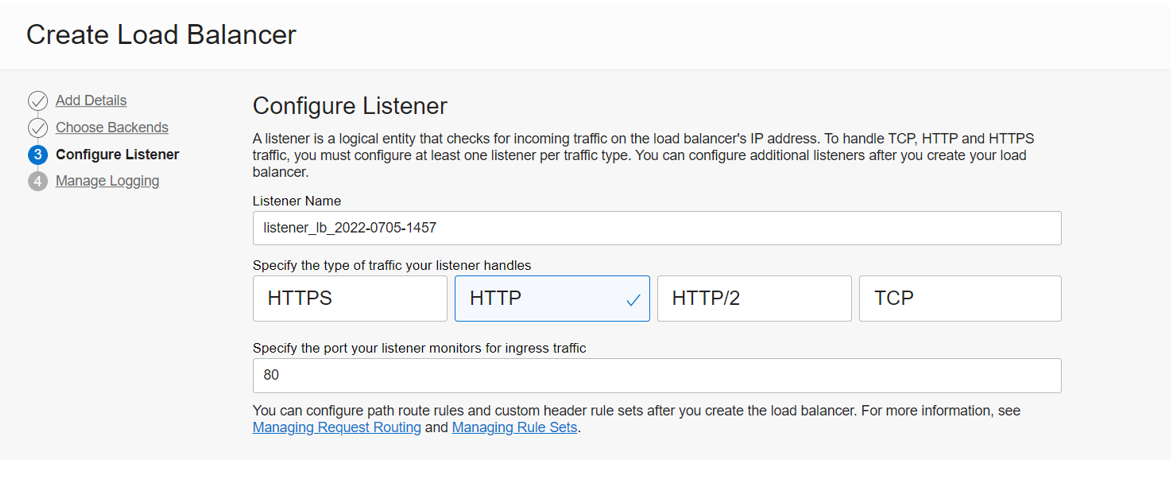The width and height of the screenshot is (1171, 484).
Task: Open the Managing Request Routing link
Action: 337,428
